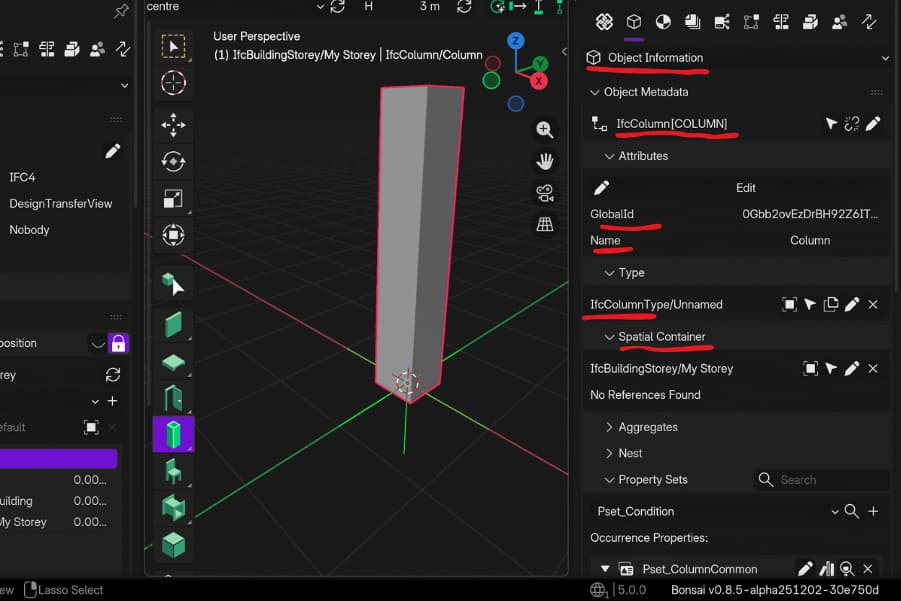
Task: Click the Geometry and Materials pie icon tab
Action: (x=661, y=22)
